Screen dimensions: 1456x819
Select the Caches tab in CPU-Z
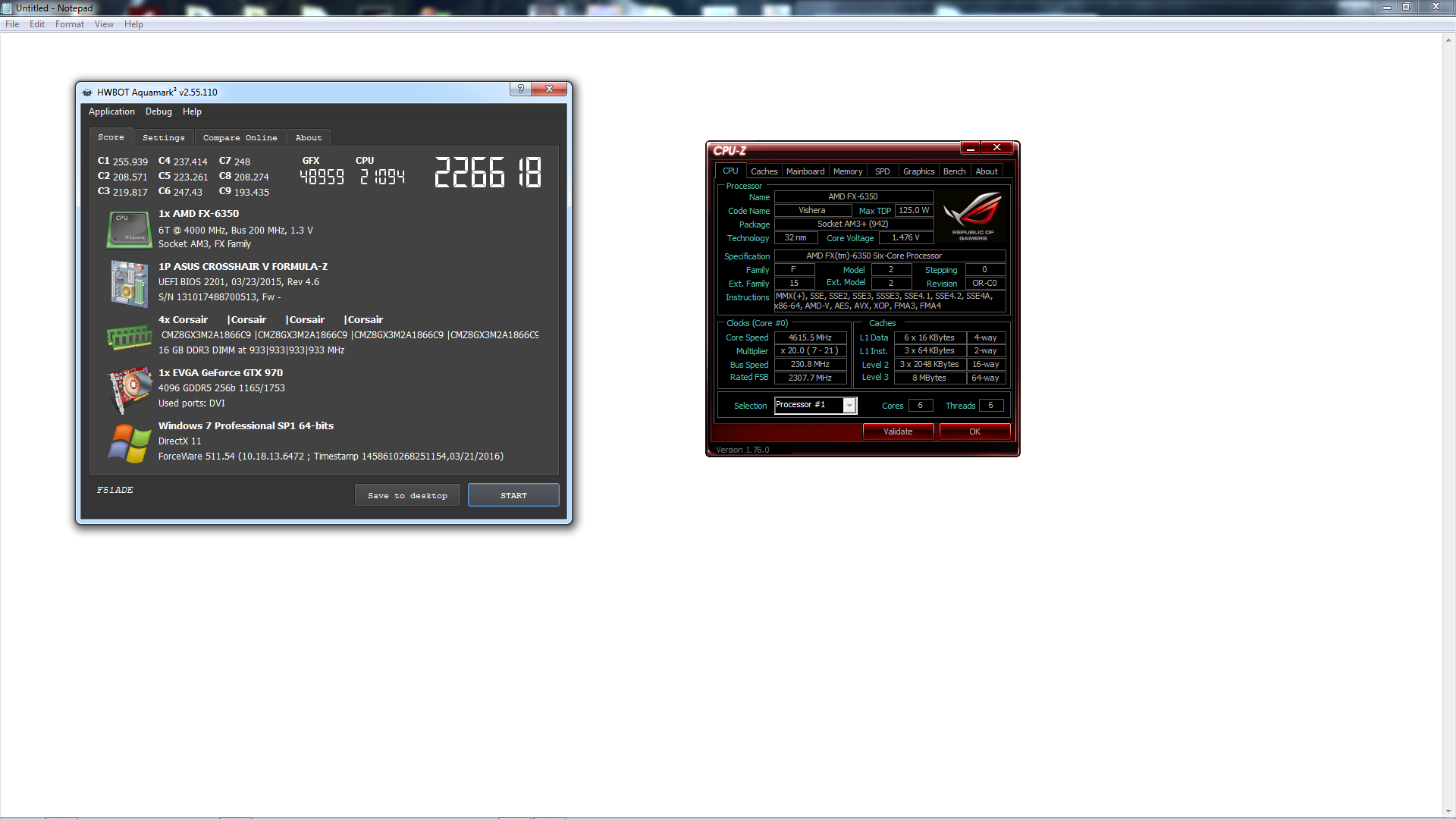[x=764, y=172]
